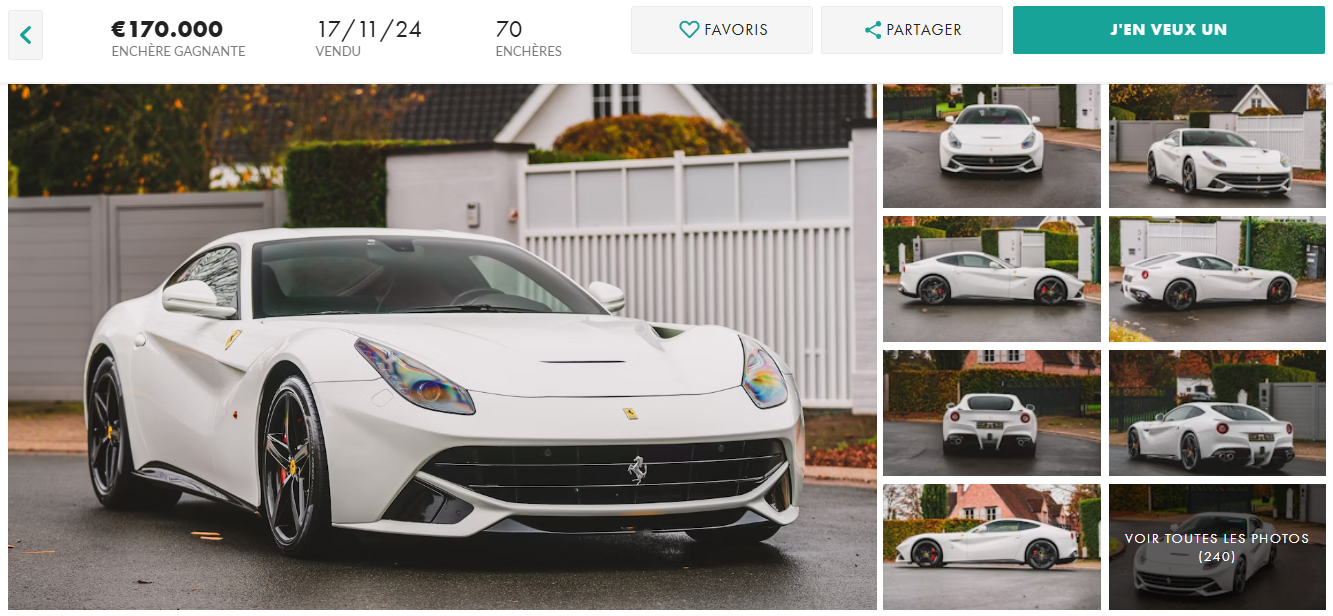Select rear three-quarter left taillight thumbnail
The image size is (1333, 616).
1217,279
